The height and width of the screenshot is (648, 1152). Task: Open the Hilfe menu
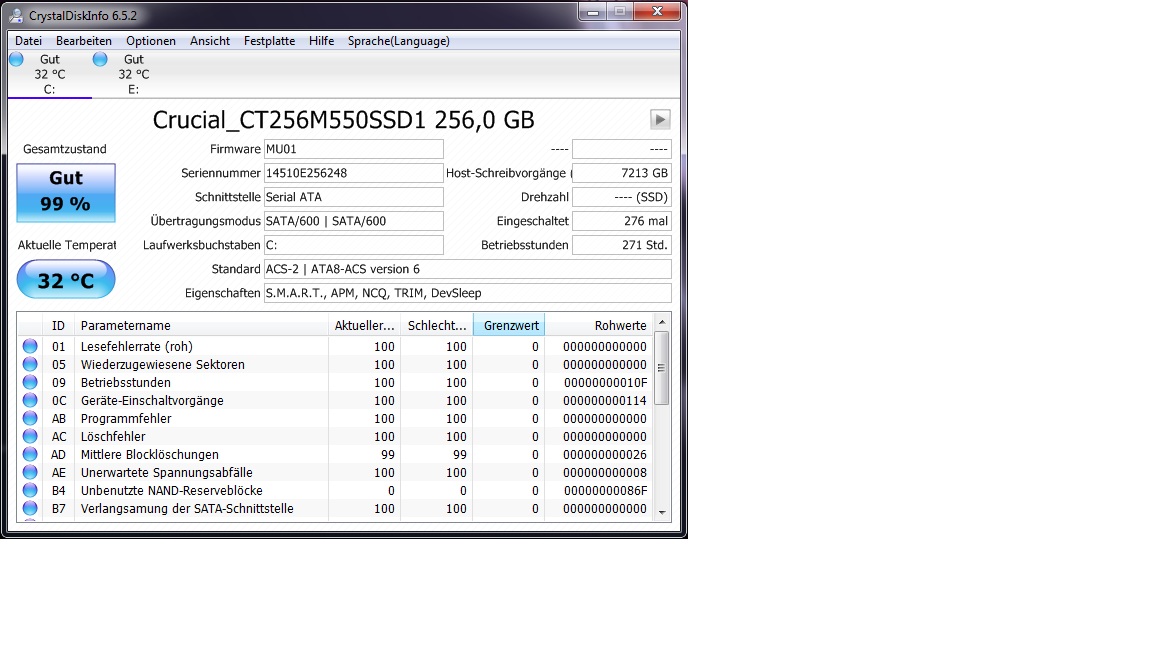pos(321,41)
